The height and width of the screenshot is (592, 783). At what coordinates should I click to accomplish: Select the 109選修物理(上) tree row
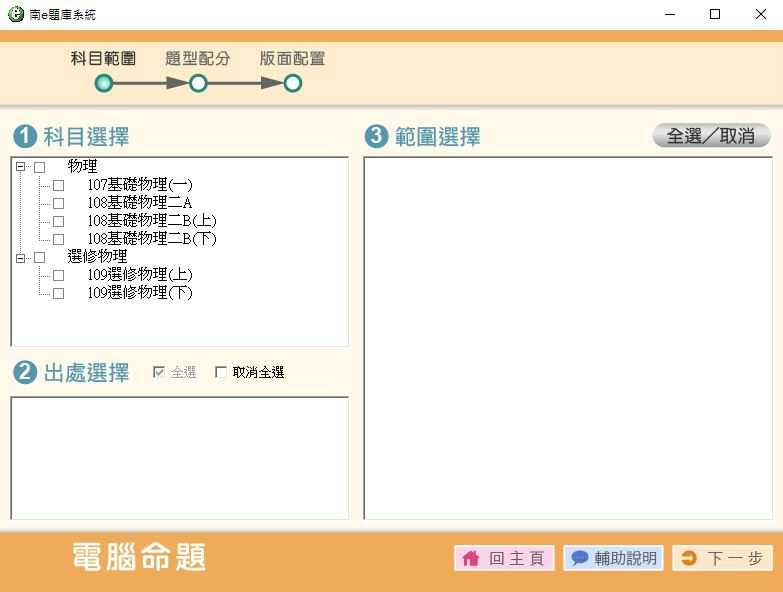pyautogui.click(x=140, y=275)
